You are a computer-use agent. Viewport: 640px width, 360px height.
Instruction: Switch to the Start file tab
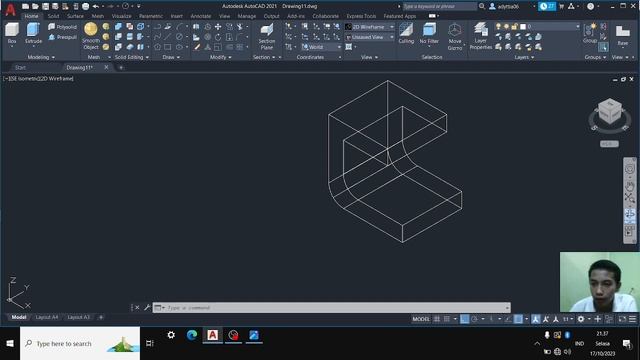click(20, 67)
